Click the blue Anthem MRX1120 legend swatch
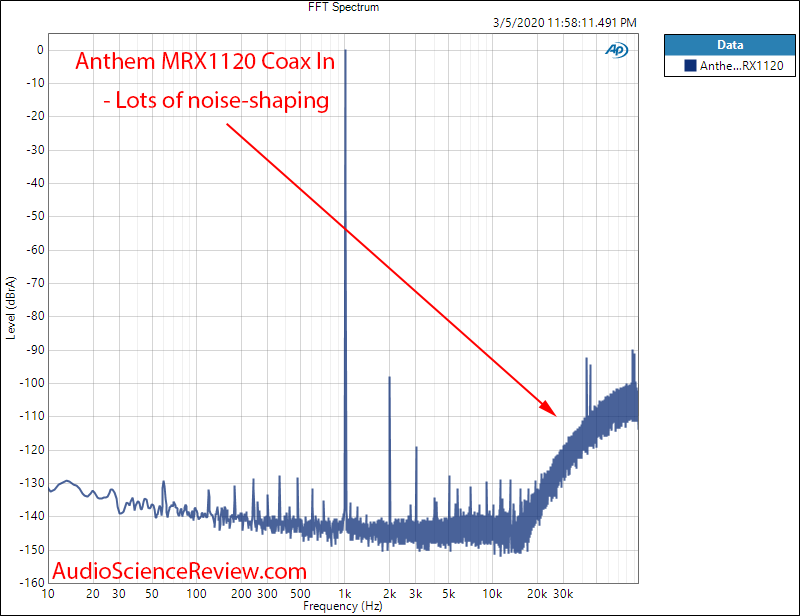The height and width of the screenshot is (616, 800). point(690,65)
